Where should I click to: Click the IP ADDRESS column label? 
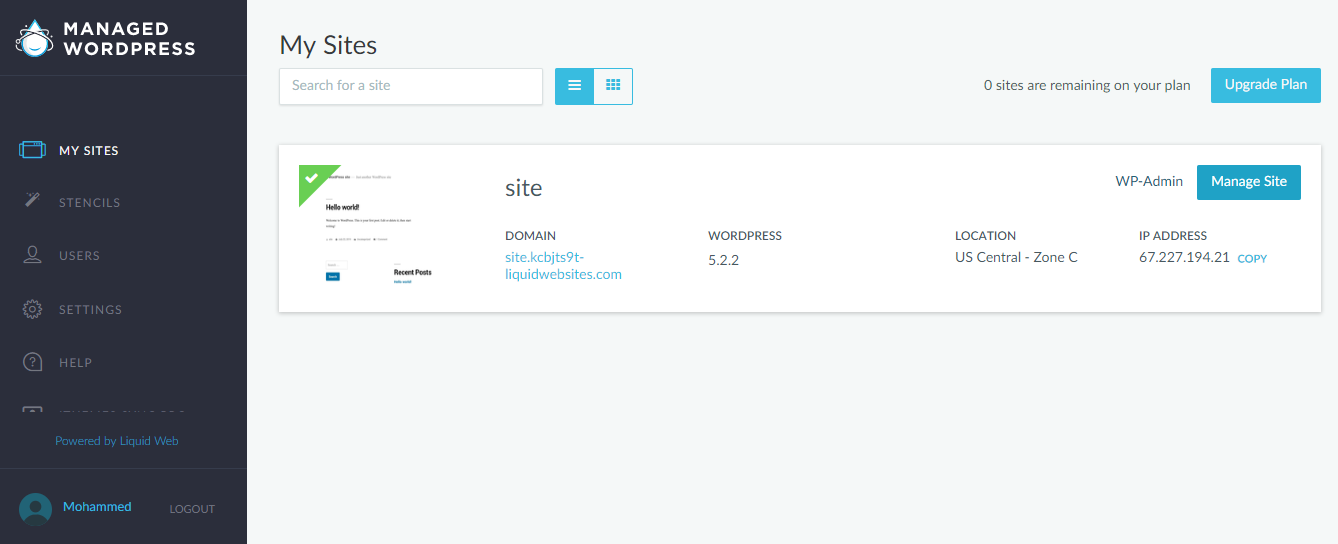[1173, 236]
